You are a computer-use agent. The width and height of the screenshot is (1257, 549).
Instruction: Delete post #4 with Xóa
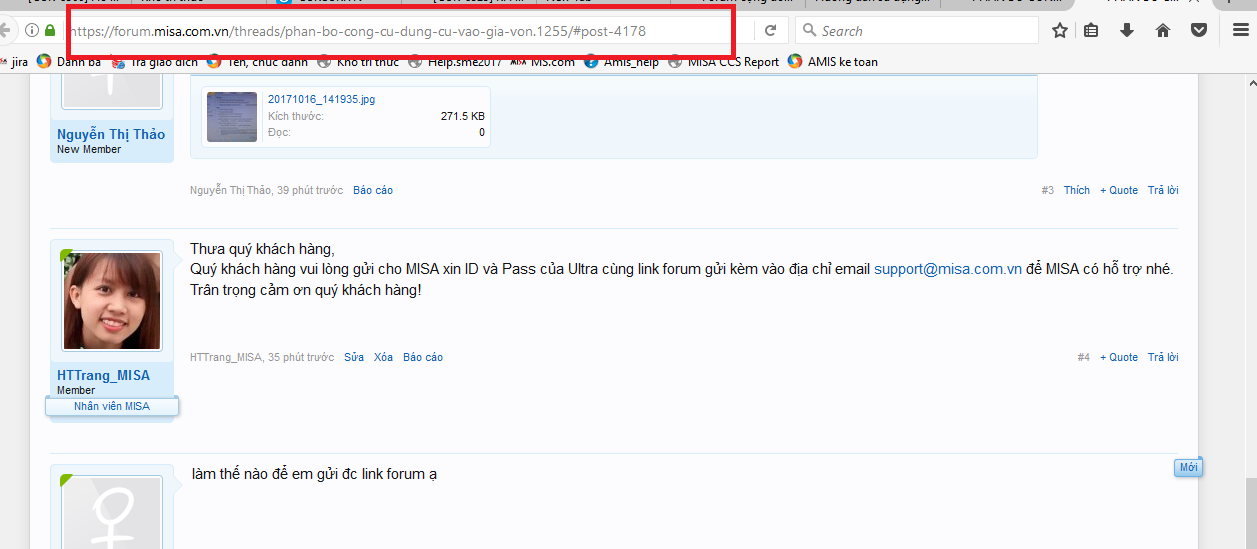[383, 357]
